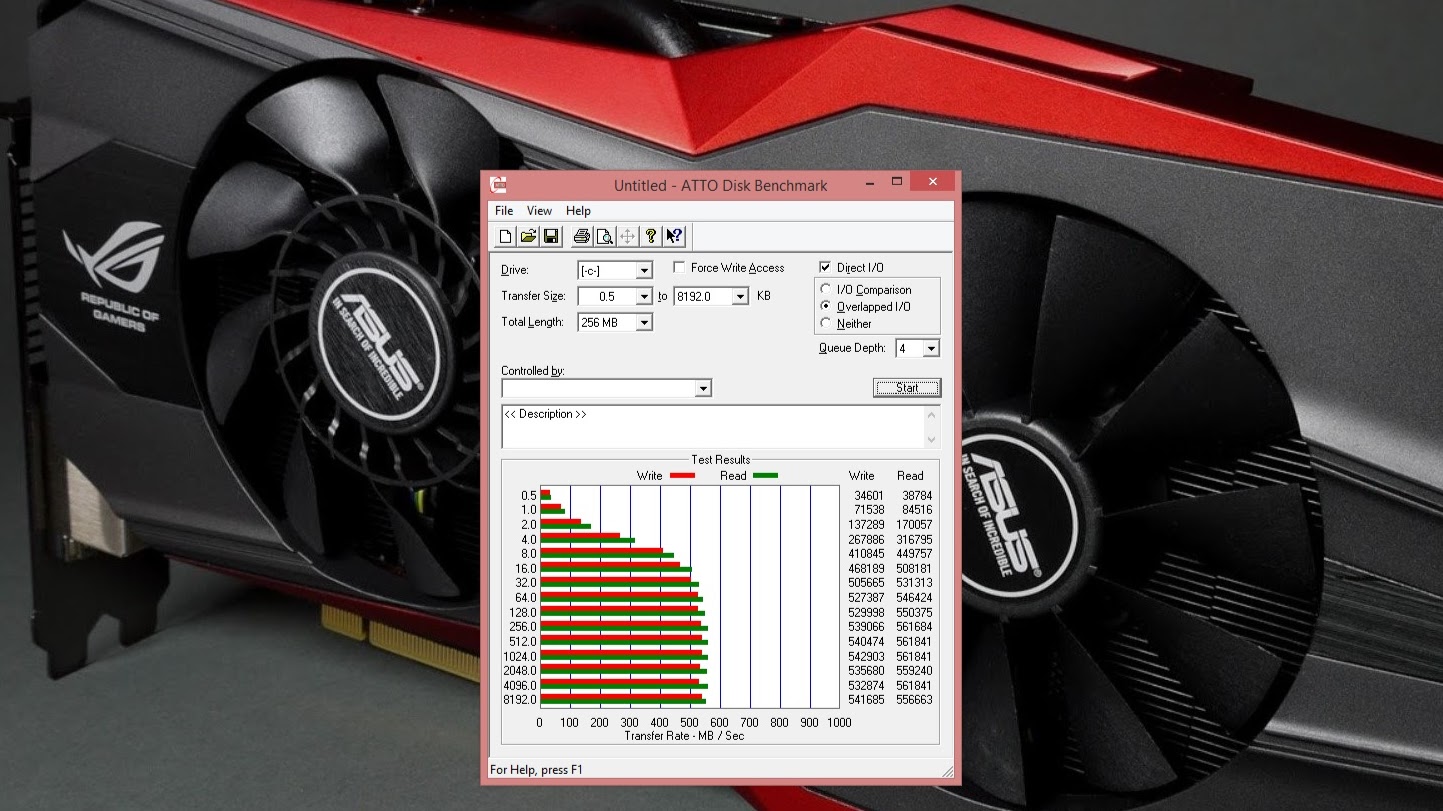The height and width of the screenshot is (811, 1443).
Task: Click the New document toolbar icon
Action: [x=506, y=237]
